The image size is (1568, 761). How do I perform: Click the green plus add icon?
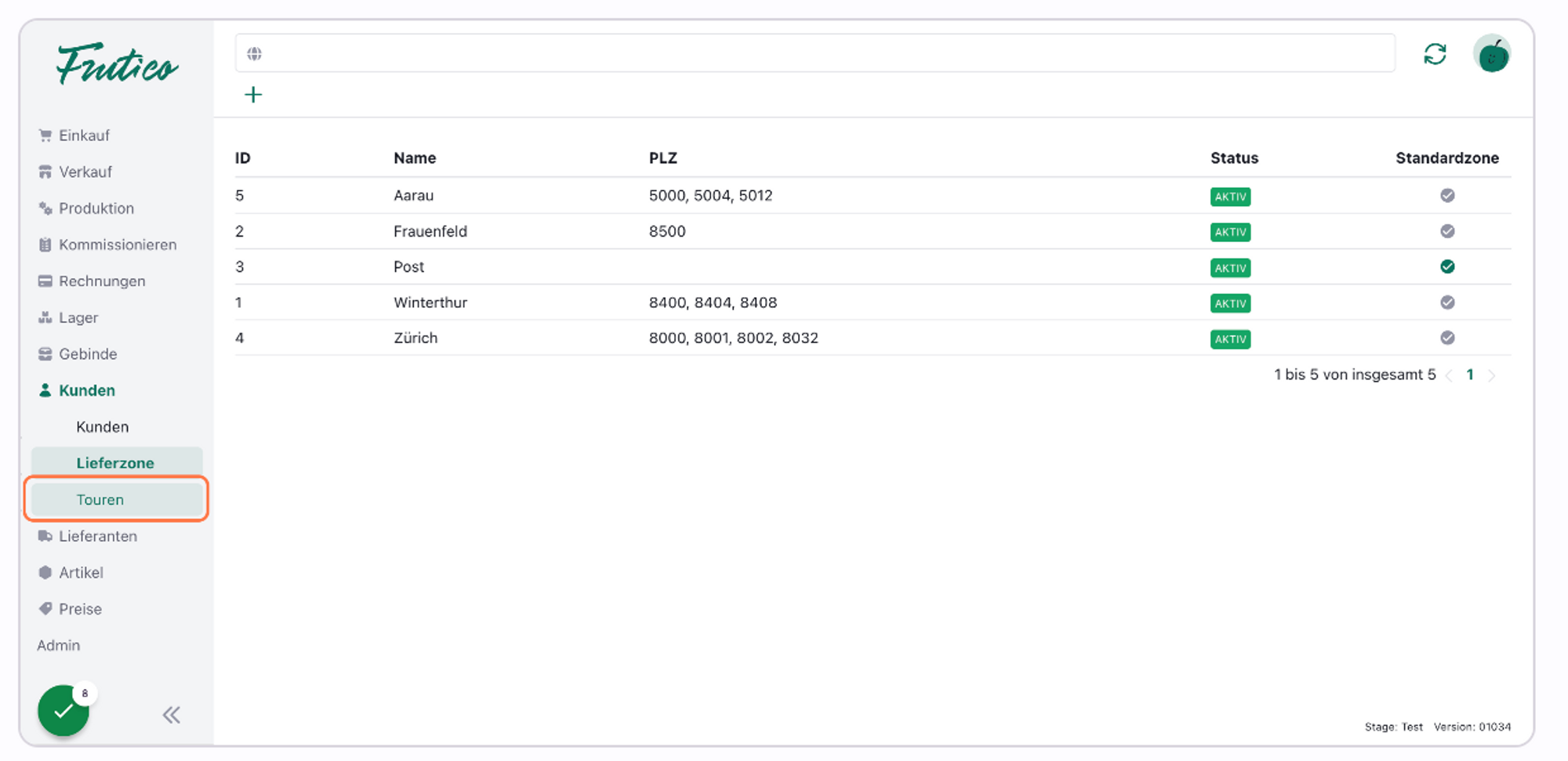click(253, 95)
